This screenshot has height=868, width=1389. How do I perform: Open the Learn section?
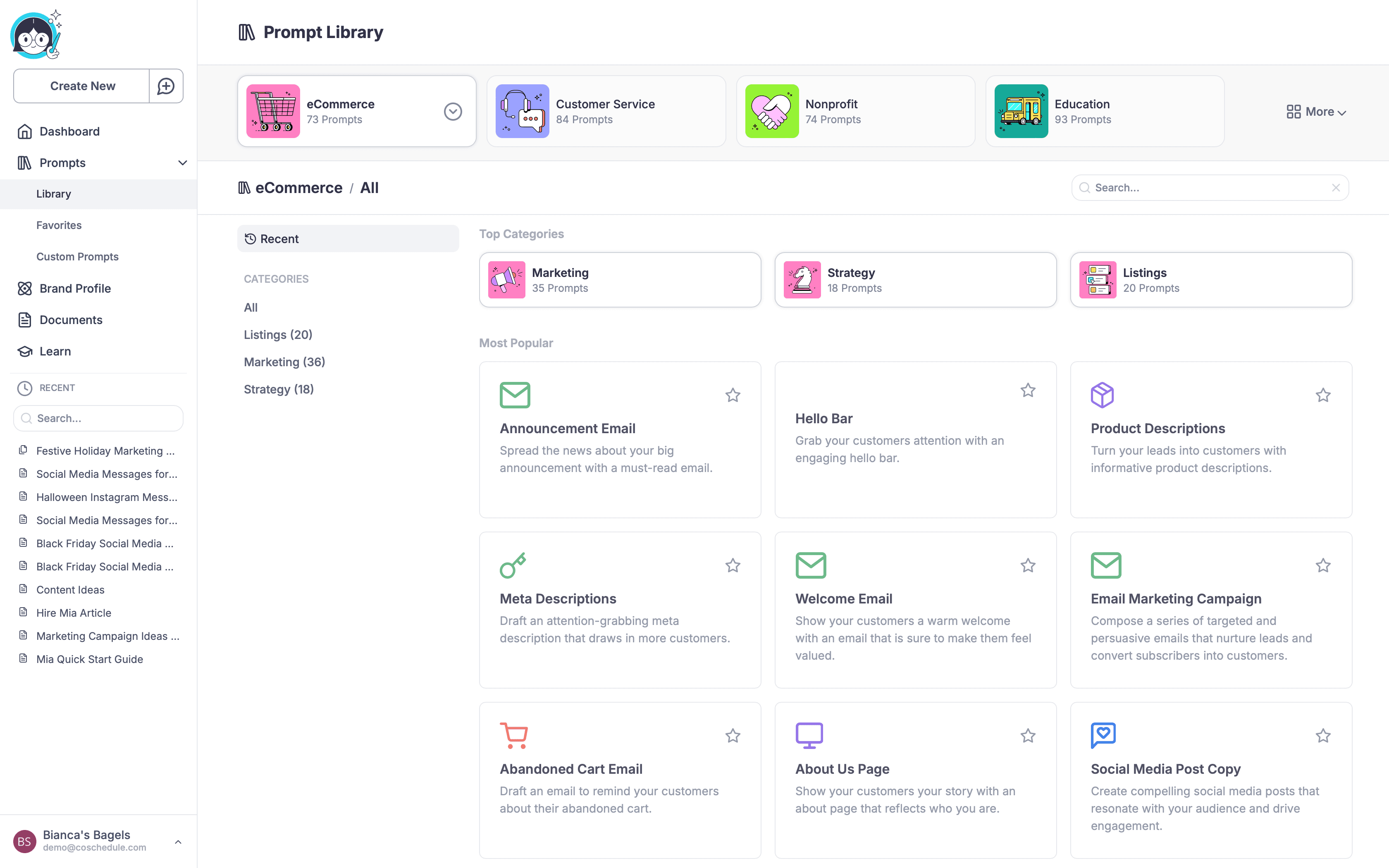coord(55,351)
